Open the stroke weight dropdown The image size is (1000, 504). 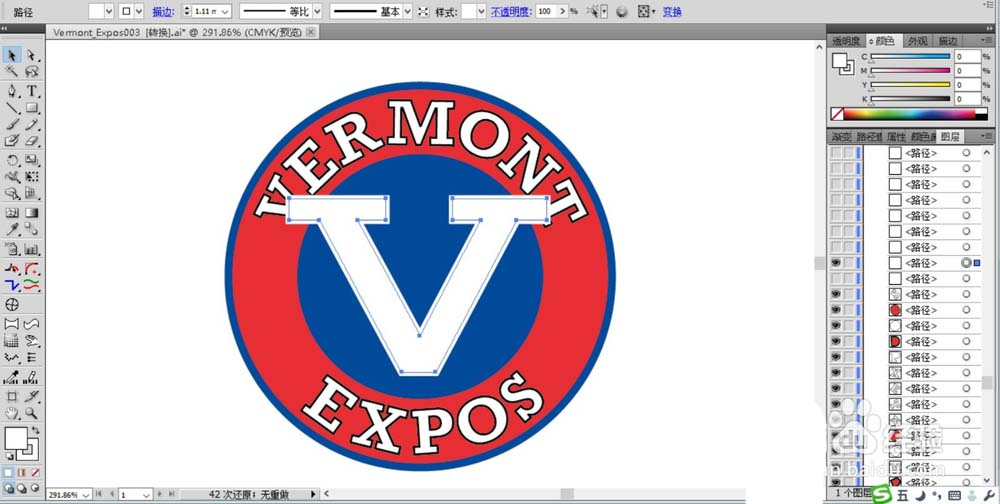tap(227, 11)
